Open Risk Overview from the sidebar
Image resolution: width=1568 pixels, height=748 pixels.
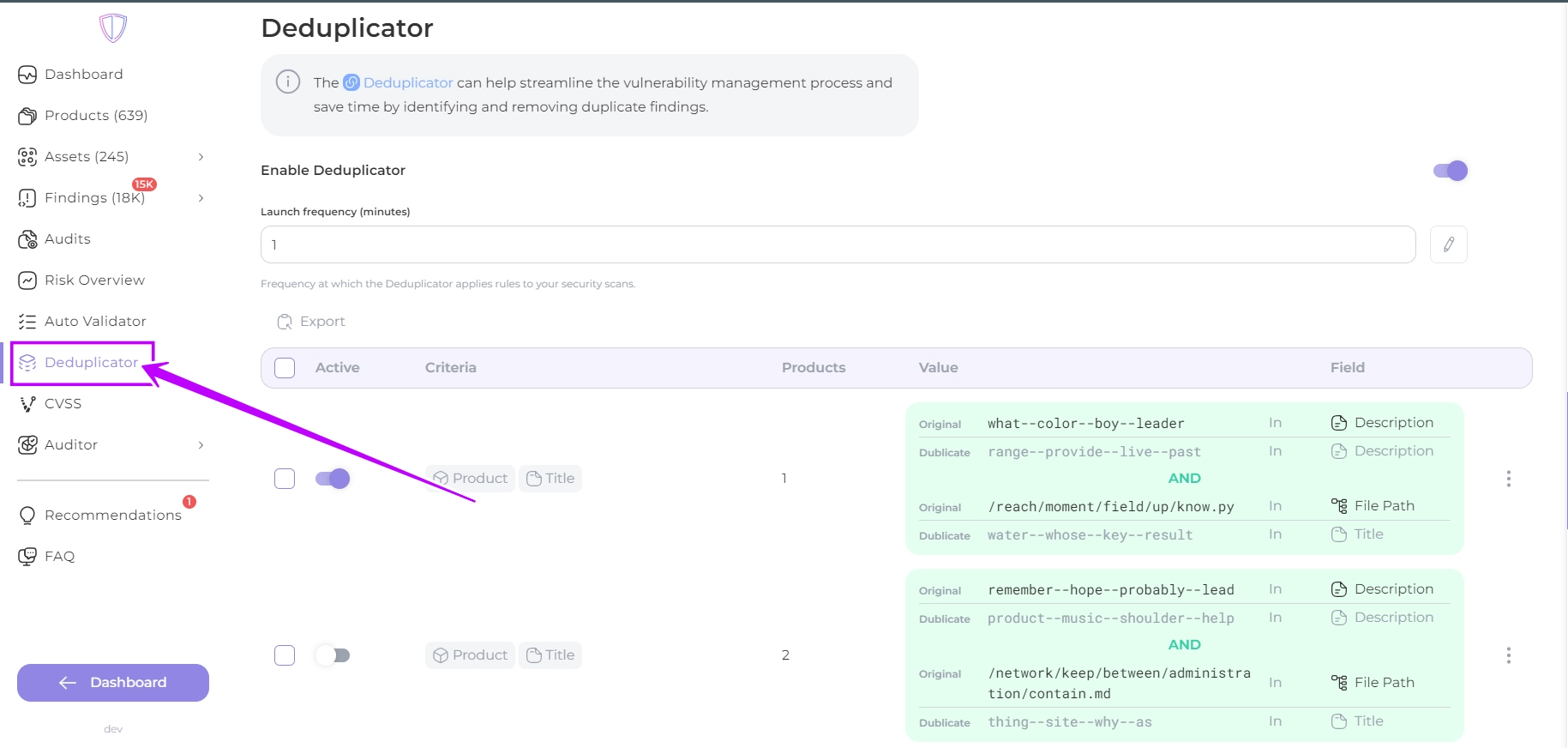click(x=94, y=280)
